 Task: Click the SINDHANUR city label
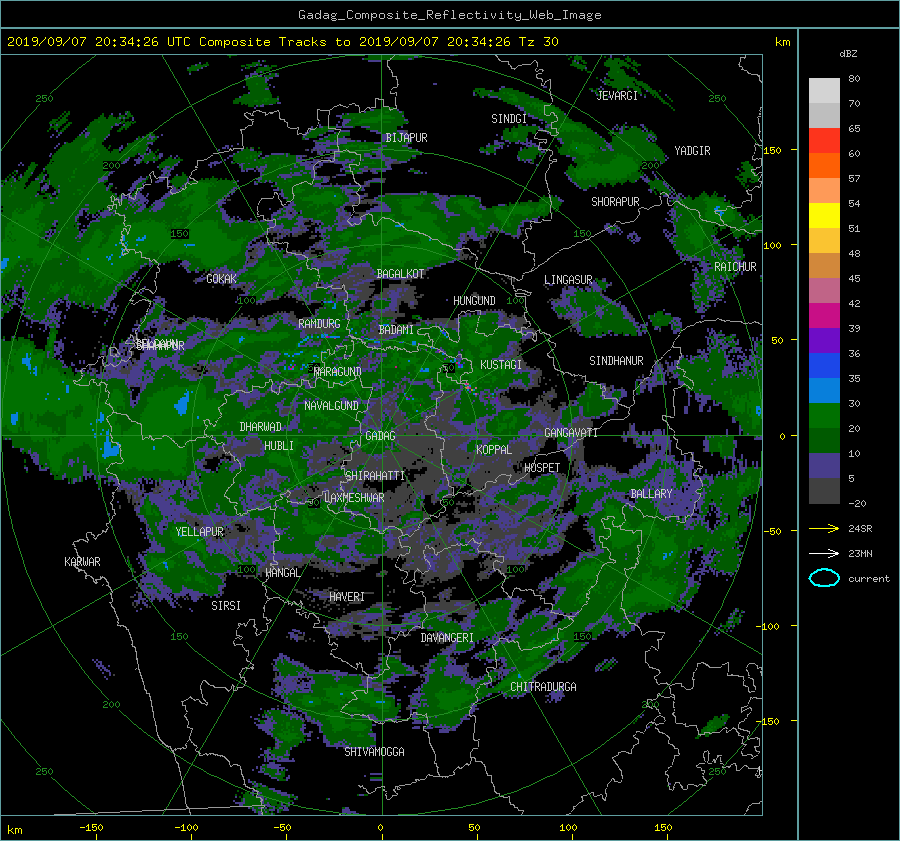(616, 361)
